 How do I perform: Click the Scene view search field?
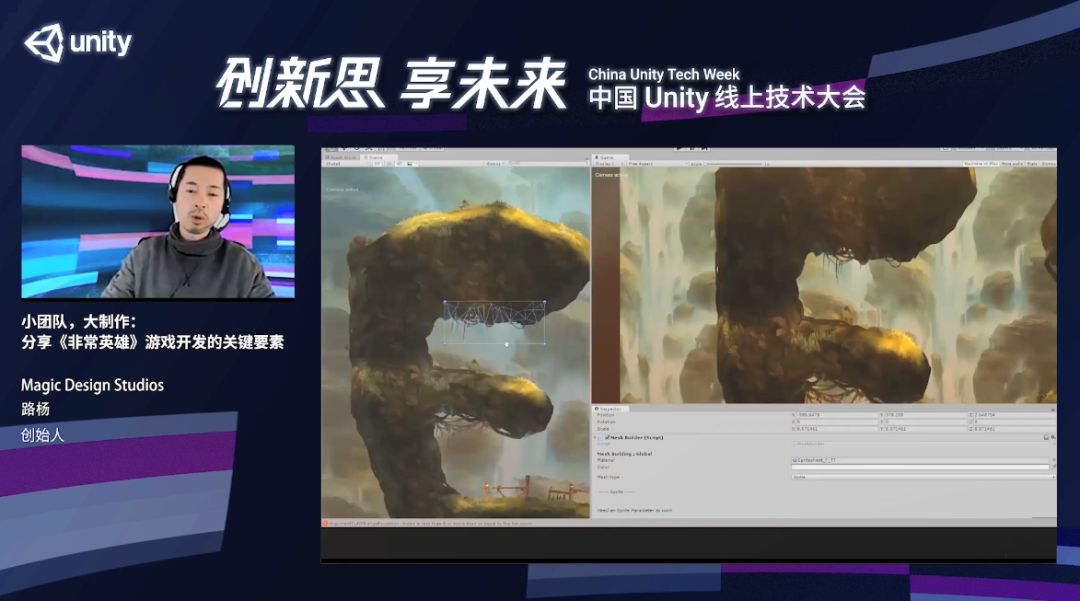point(547,164)
